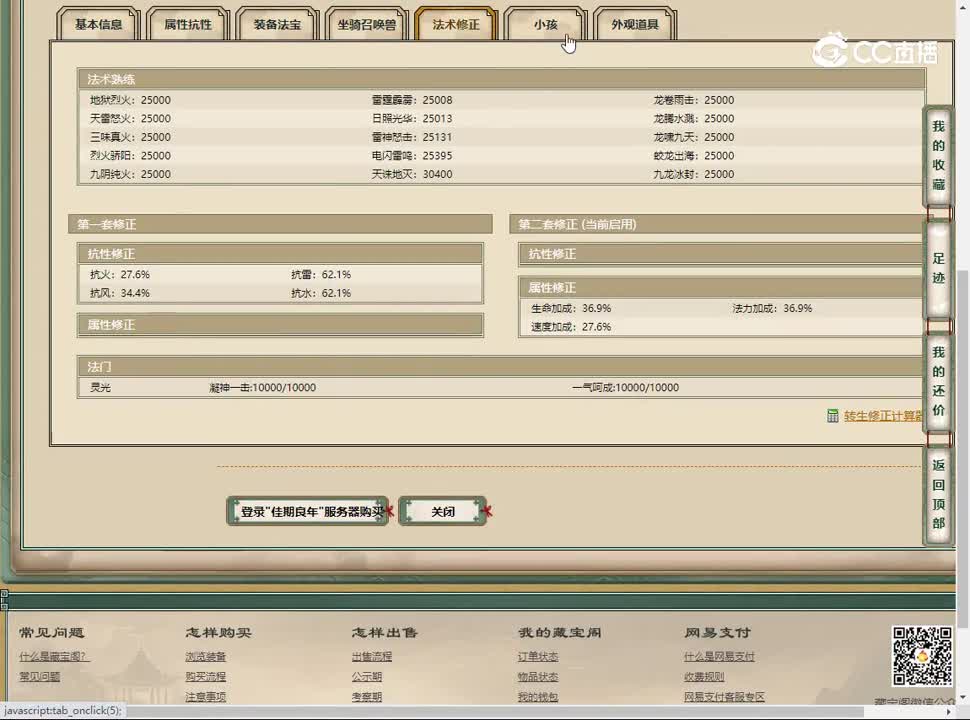Open the 坐骑召唤兽 tab
This screenshot has height=720, width=970.
point(366,25)
